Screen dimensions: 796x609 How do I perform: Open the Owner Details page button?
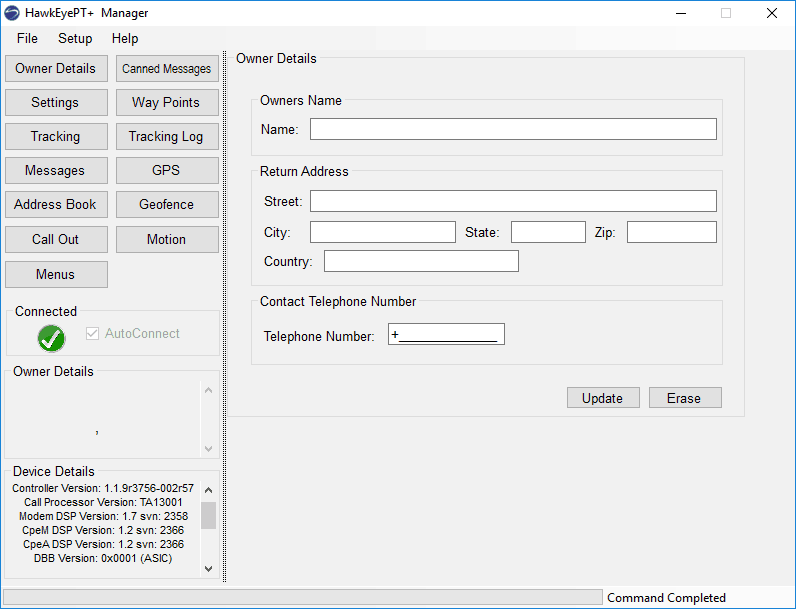(x=56, y=69)
